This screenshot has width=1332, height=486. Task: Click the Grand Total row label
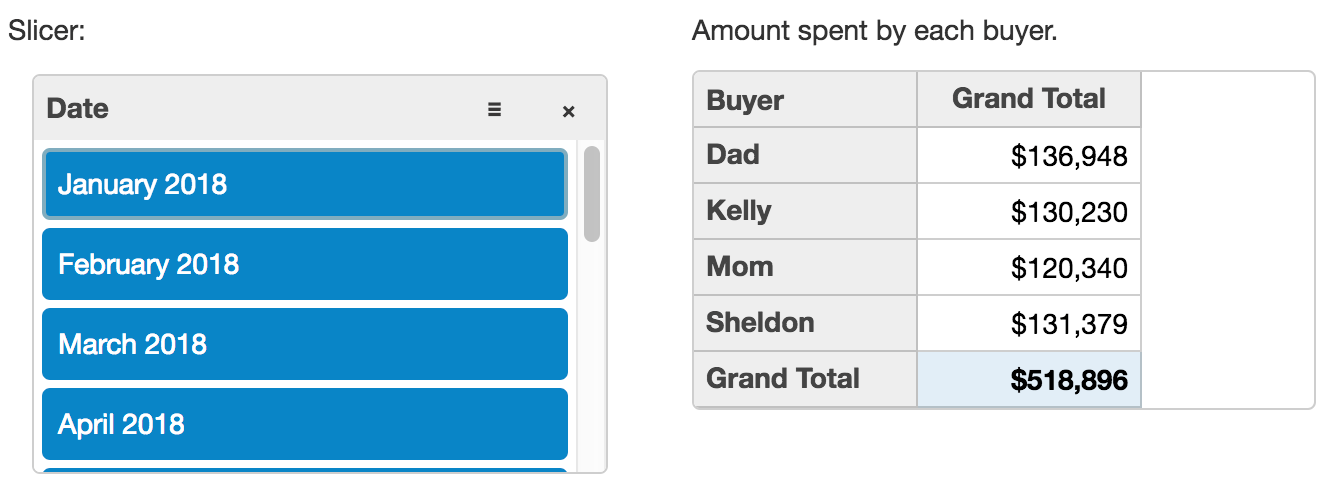click(804, 379)
